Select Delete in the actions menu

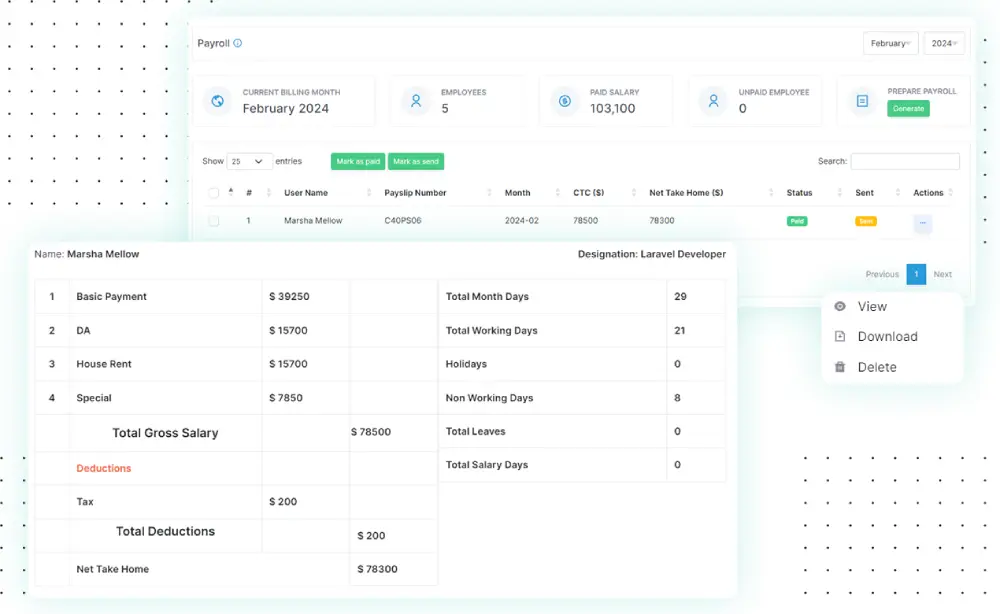coord(876,367)
